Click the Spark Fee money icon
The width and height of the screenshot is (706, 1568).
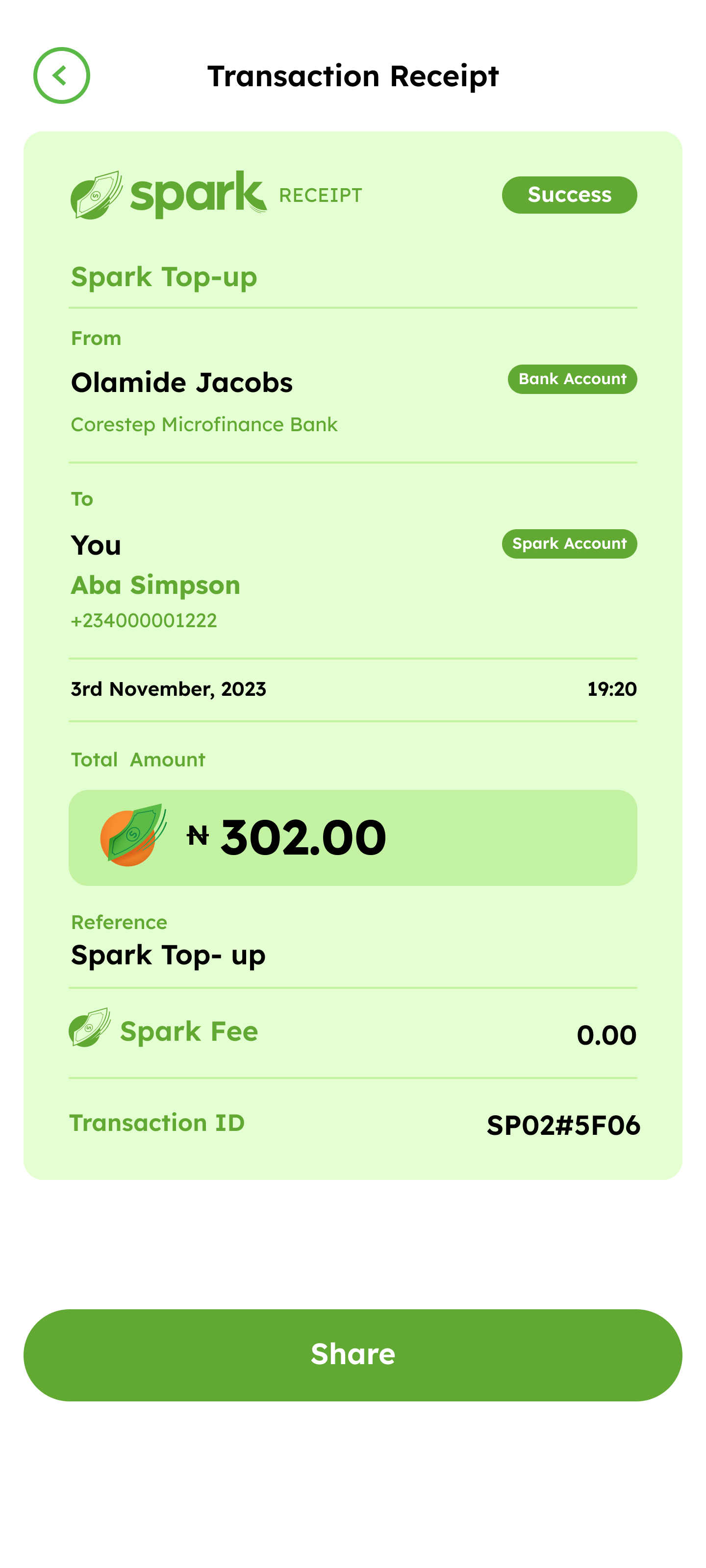90,1028
